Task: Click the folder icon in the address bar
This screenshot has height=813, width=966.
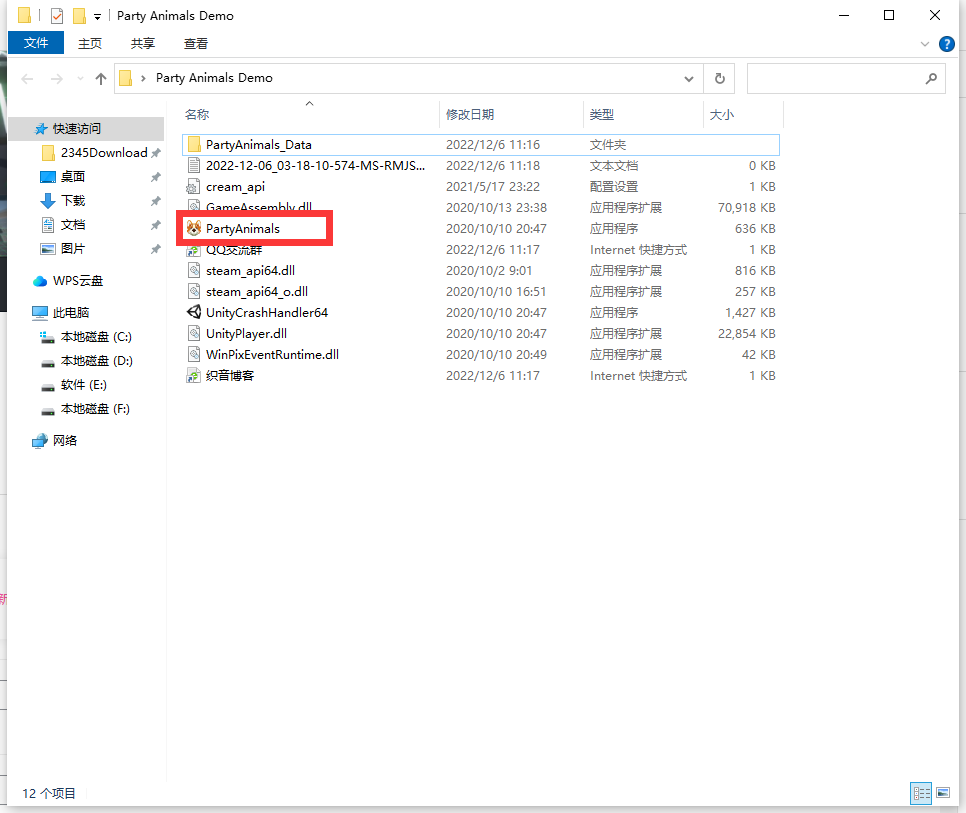Action: pos(124,77)
